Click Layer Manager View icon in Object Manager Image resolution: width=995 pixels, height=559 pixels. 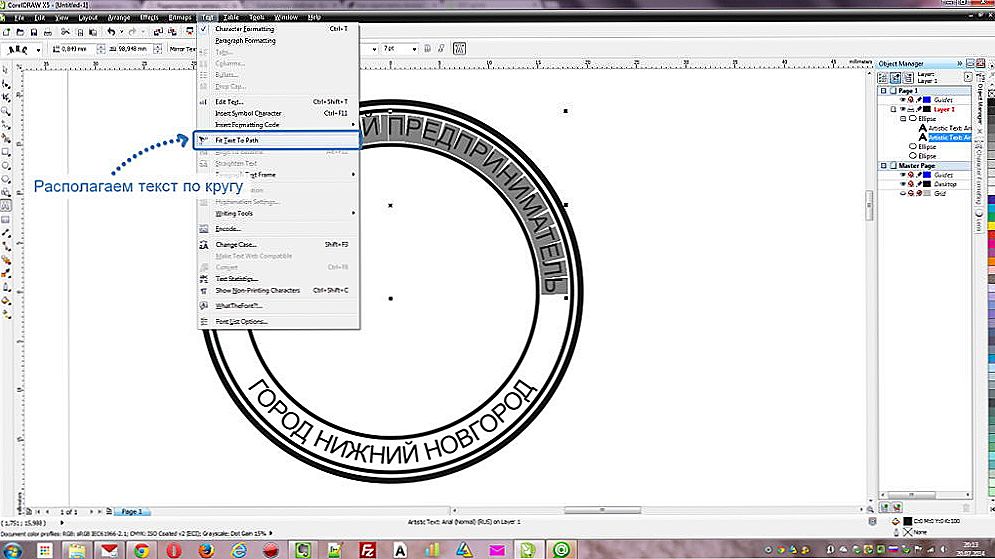[x=908, y=77]
